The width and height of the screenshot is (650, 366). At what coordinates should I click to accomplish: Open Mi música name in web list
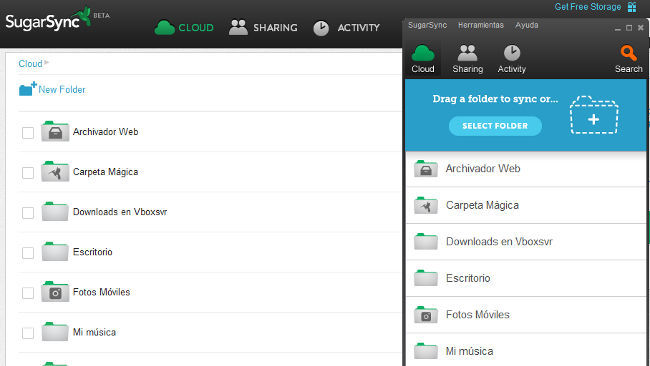(94, 332)
